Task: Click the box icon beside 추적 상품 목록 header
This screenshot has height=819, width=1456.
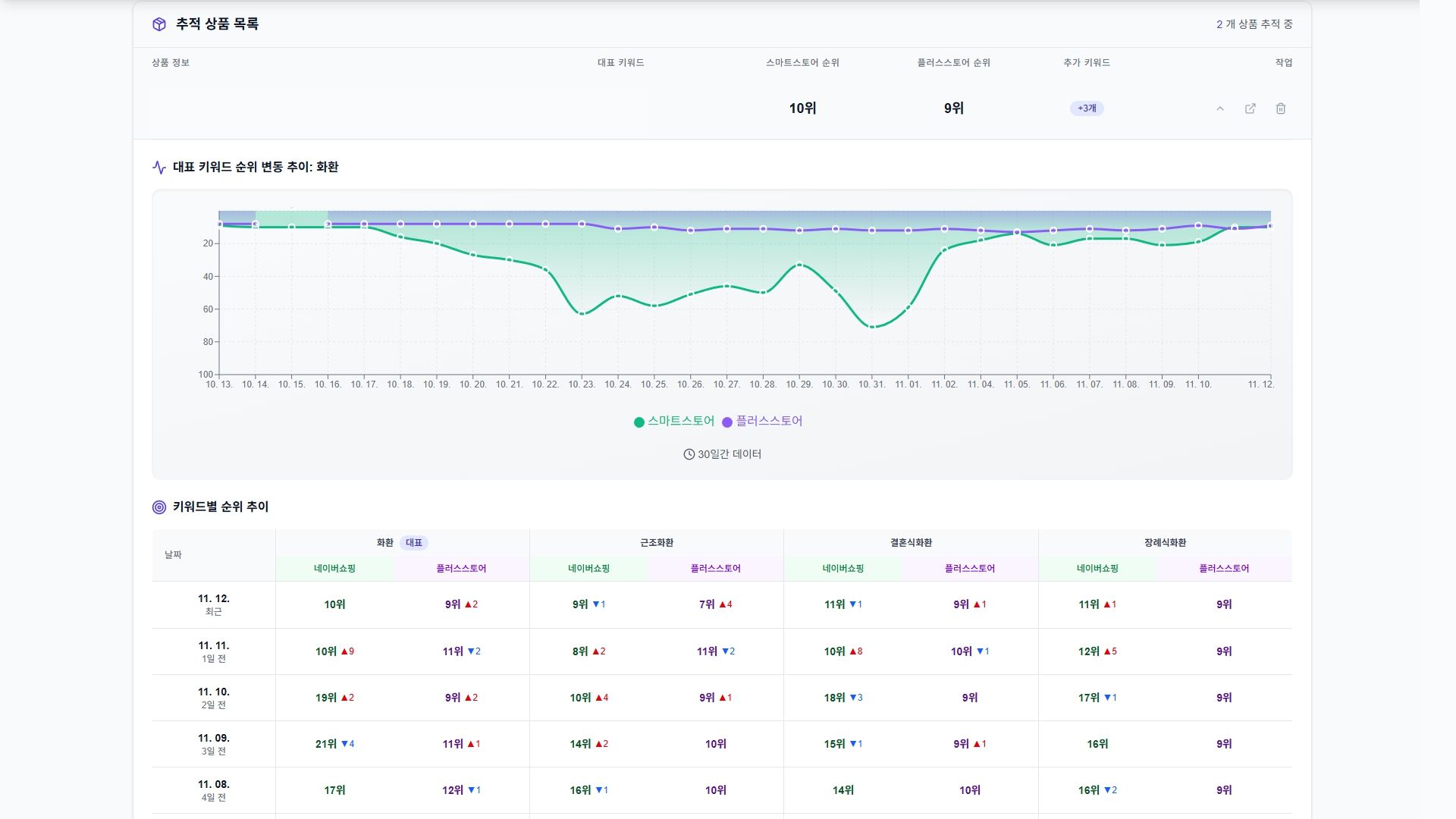Action: (158, 24)
